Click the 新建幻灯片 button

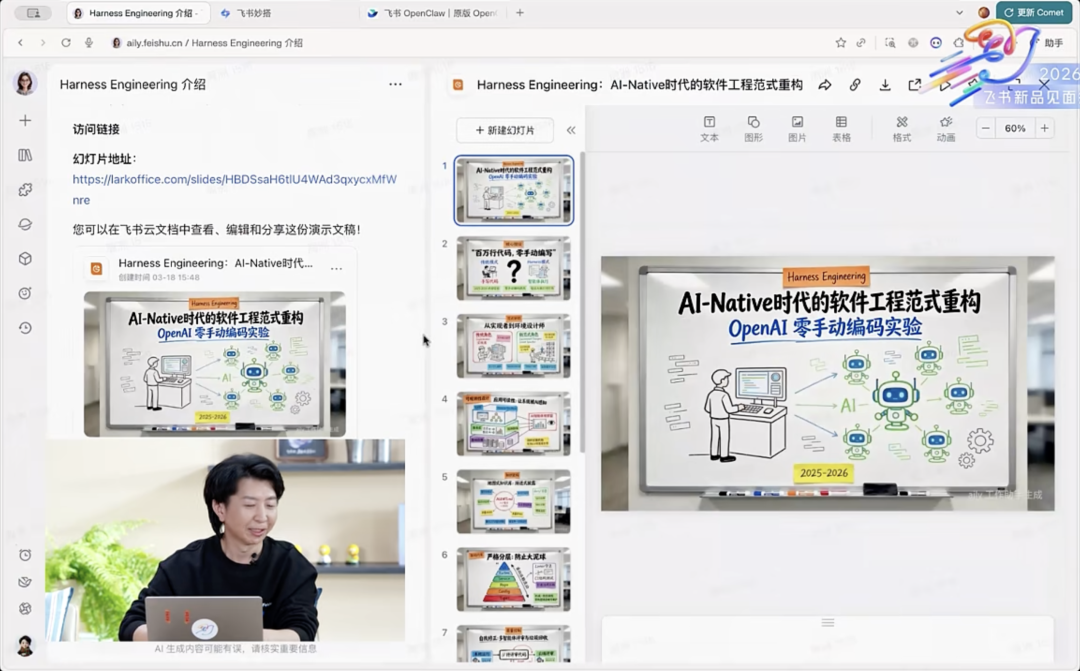pyautogui.click(x=505, y=130)
